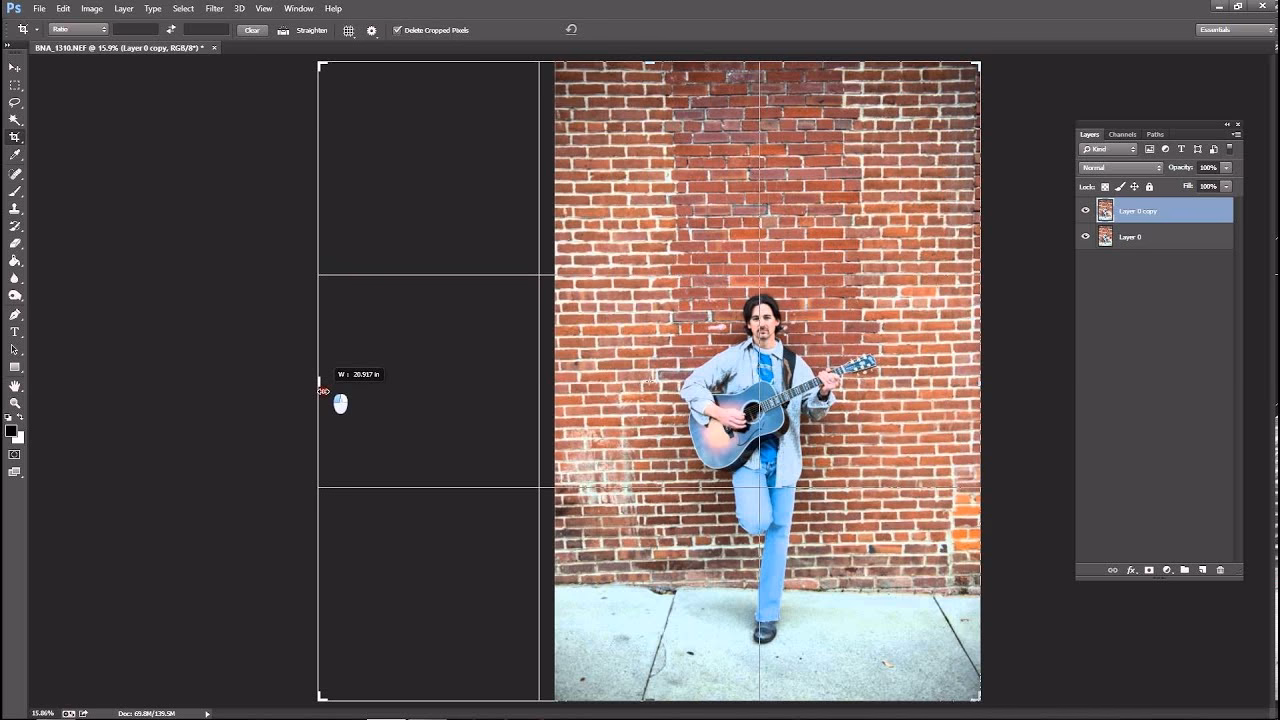Click the Clear button in options bar
The width and height of the screenshot is (1280, 720).
252,31
